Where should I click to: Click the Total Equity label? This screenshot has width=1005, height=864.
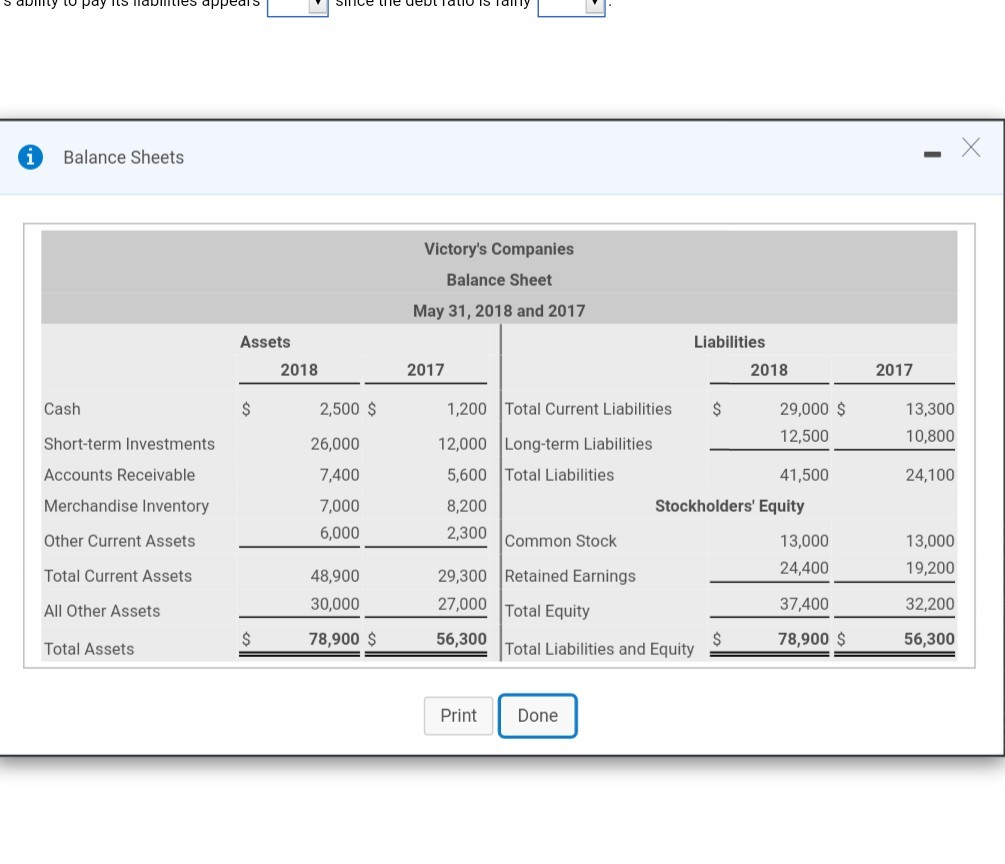pos(547,611)
